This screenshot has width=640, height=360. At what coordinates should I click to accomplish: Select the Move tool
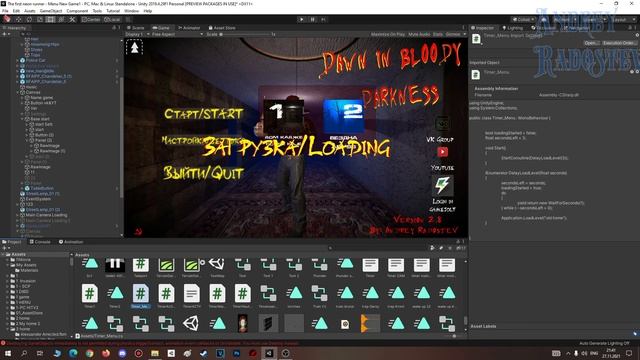pyautogui.click(x=18, y=19)
